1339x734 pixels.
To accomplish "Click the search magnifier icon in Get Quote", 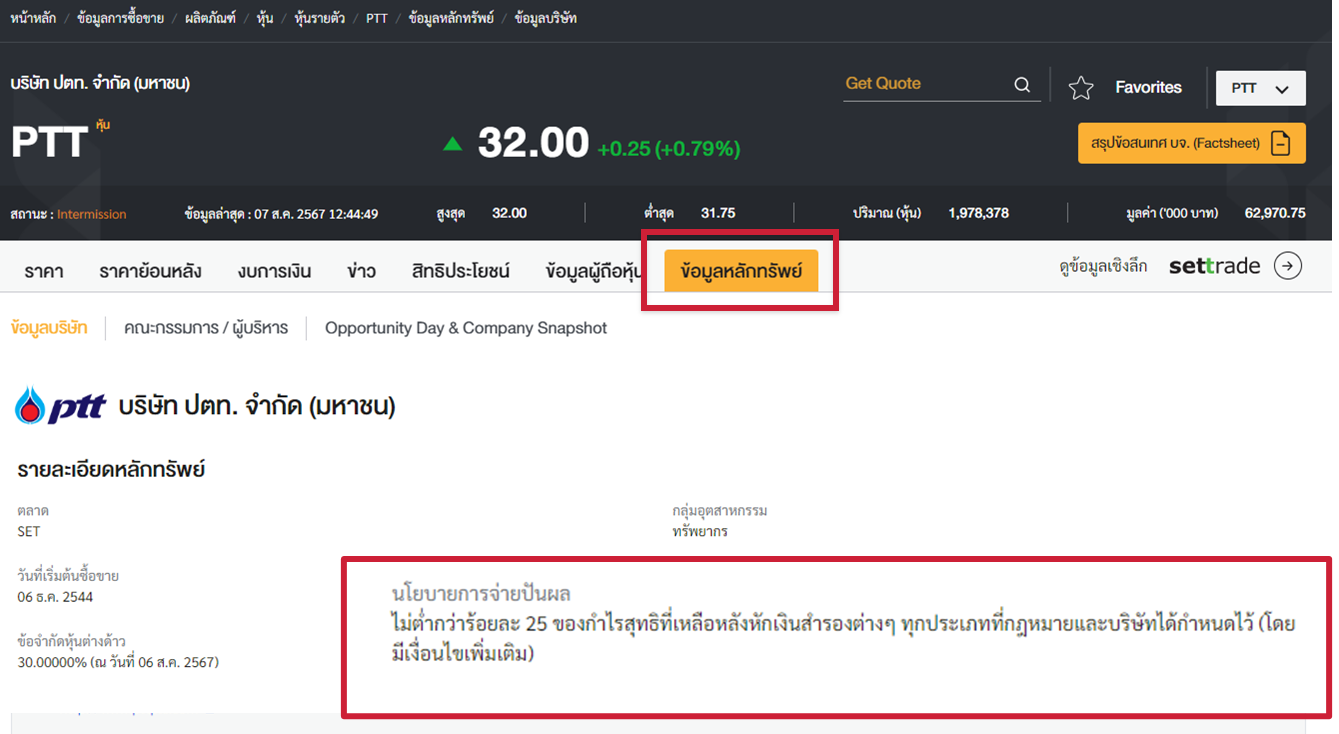I will point(1022,85).
